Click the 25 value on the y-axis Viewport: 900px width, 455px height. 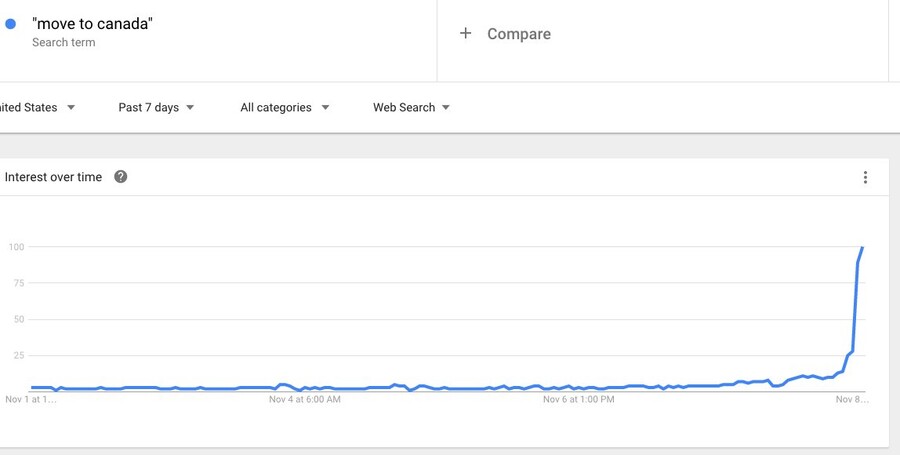coord(18,356)
